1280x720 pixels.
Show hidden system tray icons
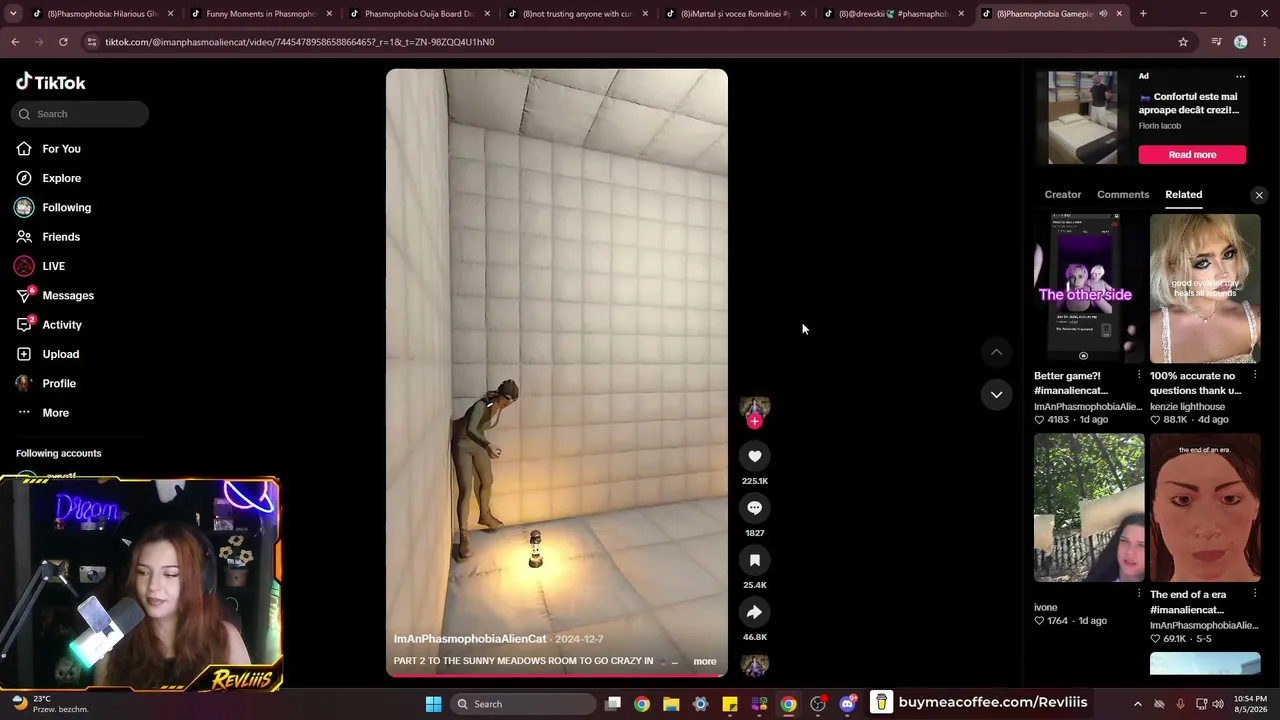click(1137, 704)
